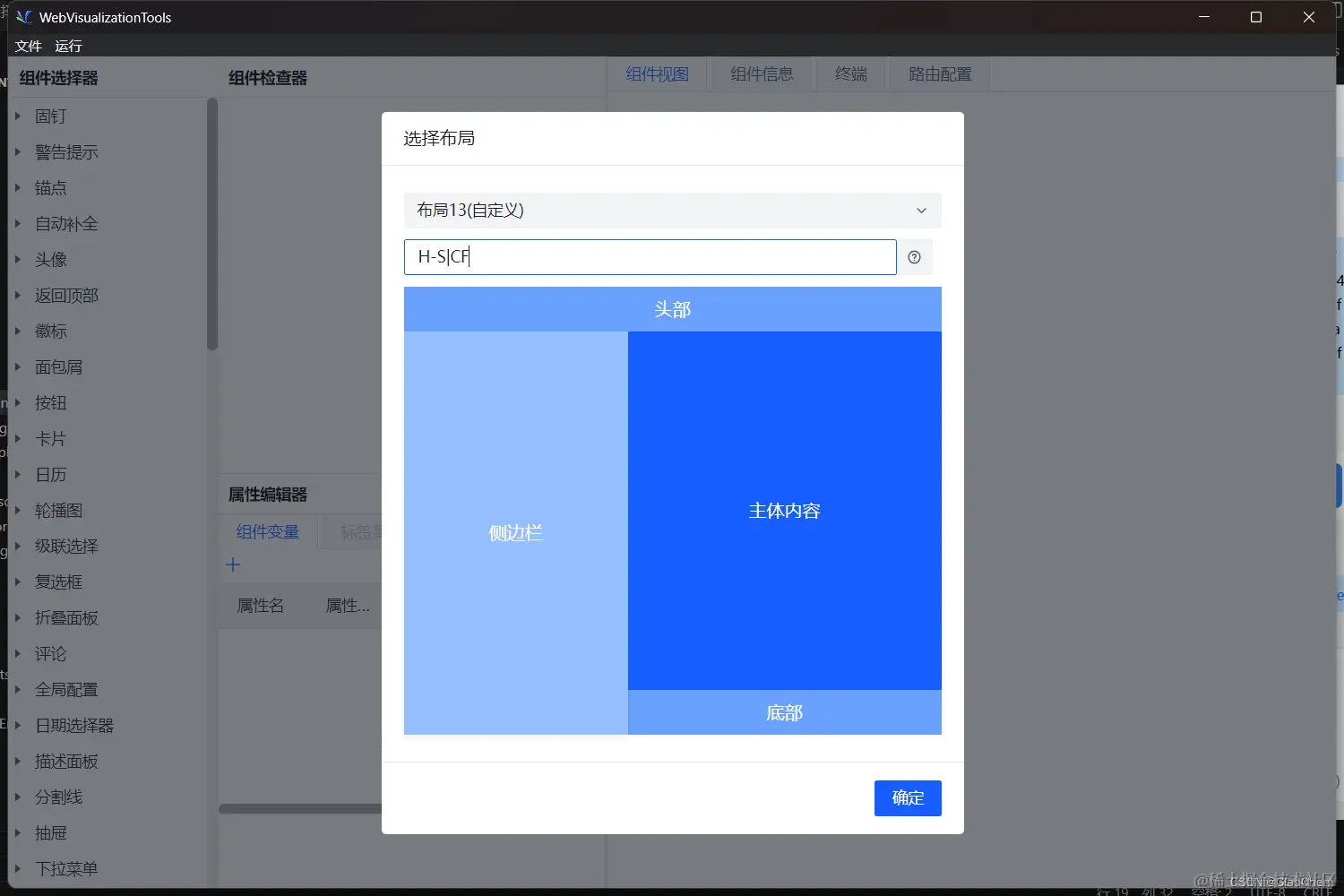Switch to the 终端 tab
The image size is (1344, 896).
[851, 74]
